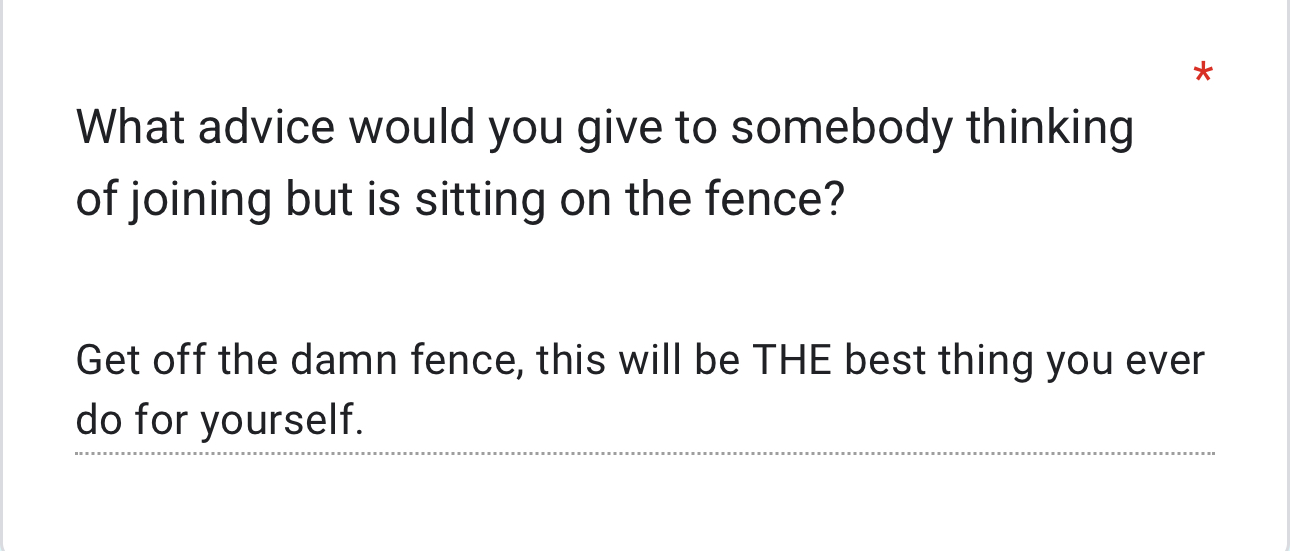Click the question title text
Screen dimensions: 1290x551
(604, 164)
